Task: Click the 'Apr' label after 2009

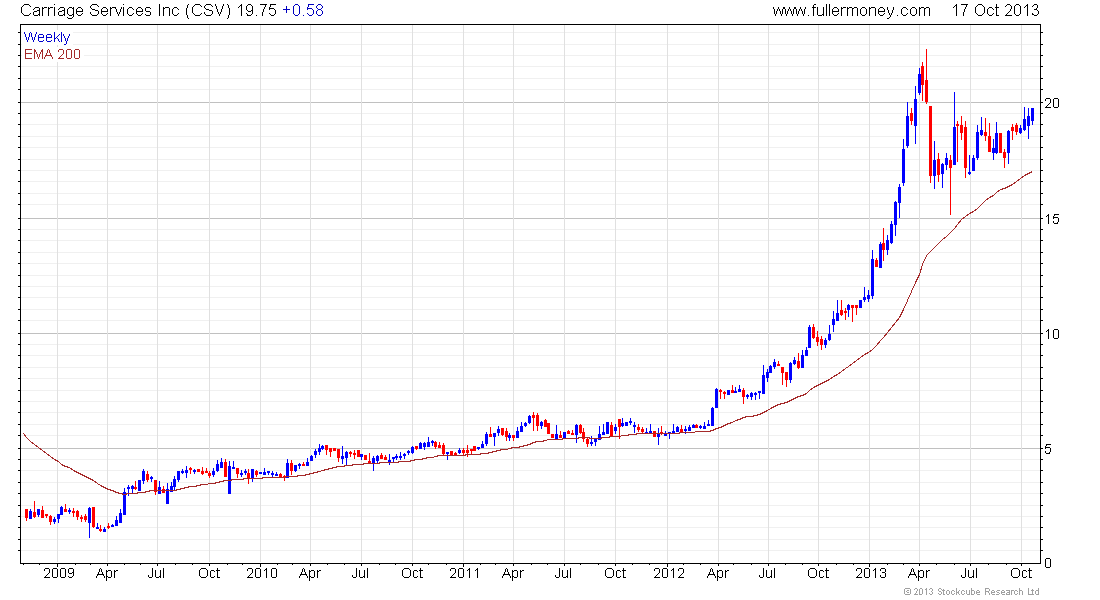Action: [107, 574]
